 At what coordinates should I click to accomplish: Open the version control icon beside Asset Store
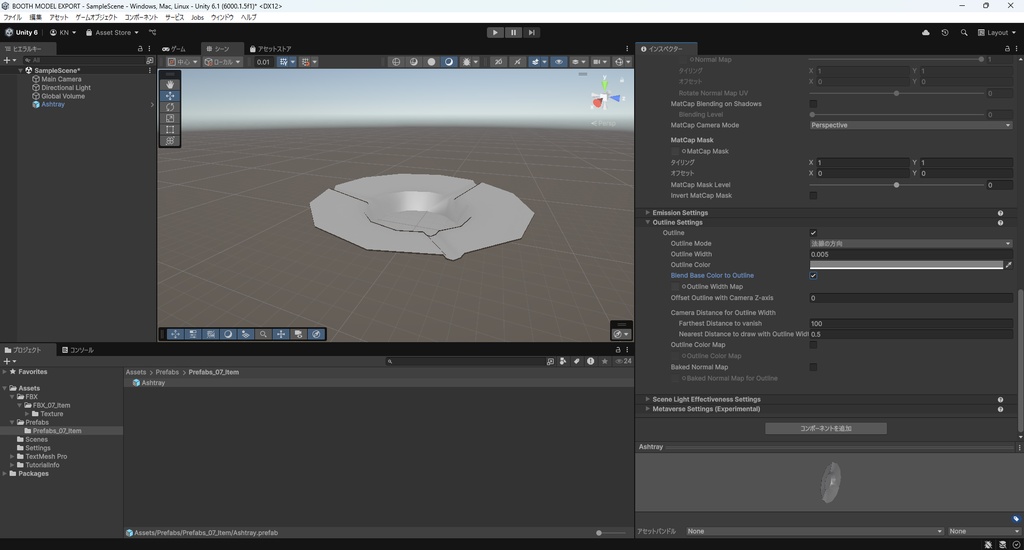[x=152, y=32]
